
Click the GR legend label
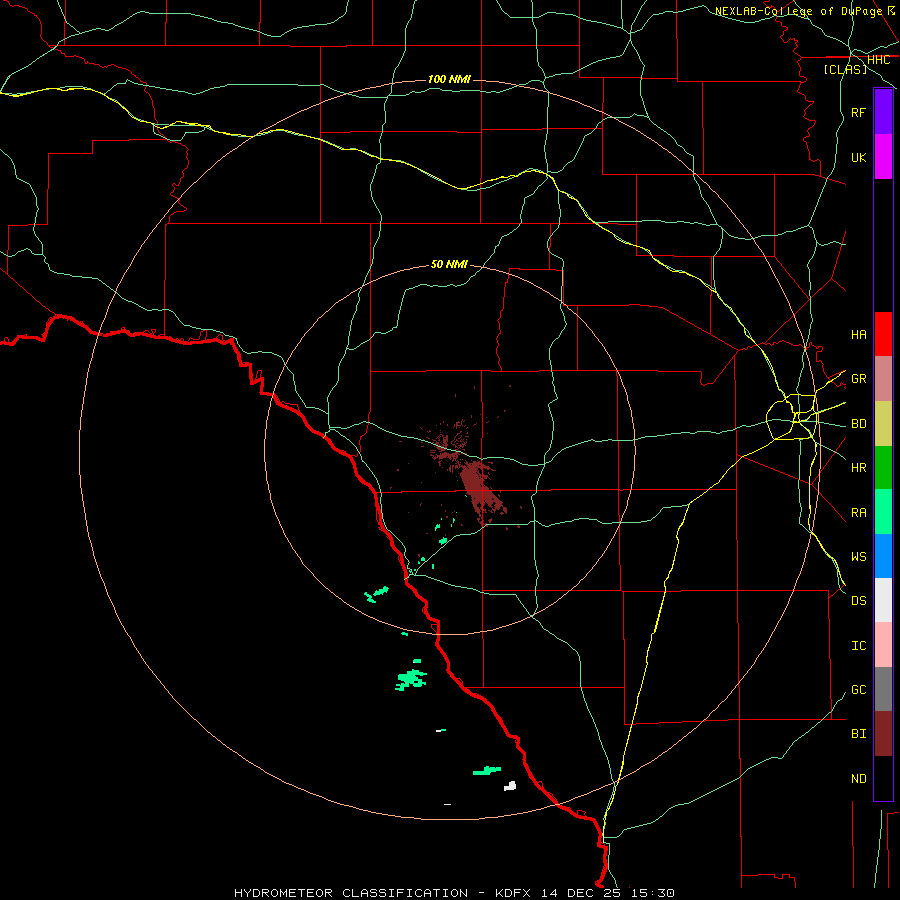pyautogui.click(x=858, y=379)
